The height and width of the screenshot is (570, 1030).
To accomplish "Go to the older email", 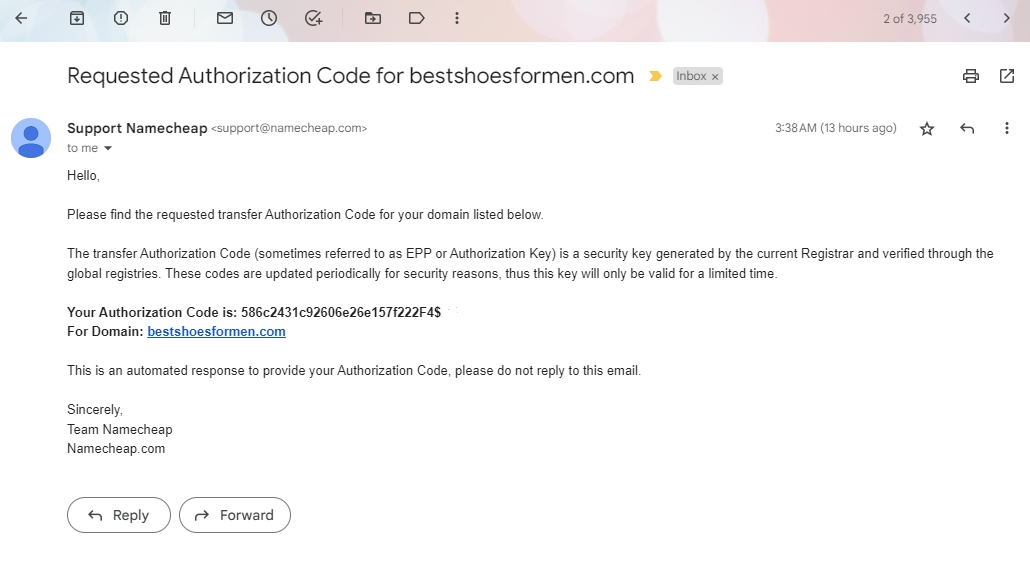I will click(x=1007, y=18).
